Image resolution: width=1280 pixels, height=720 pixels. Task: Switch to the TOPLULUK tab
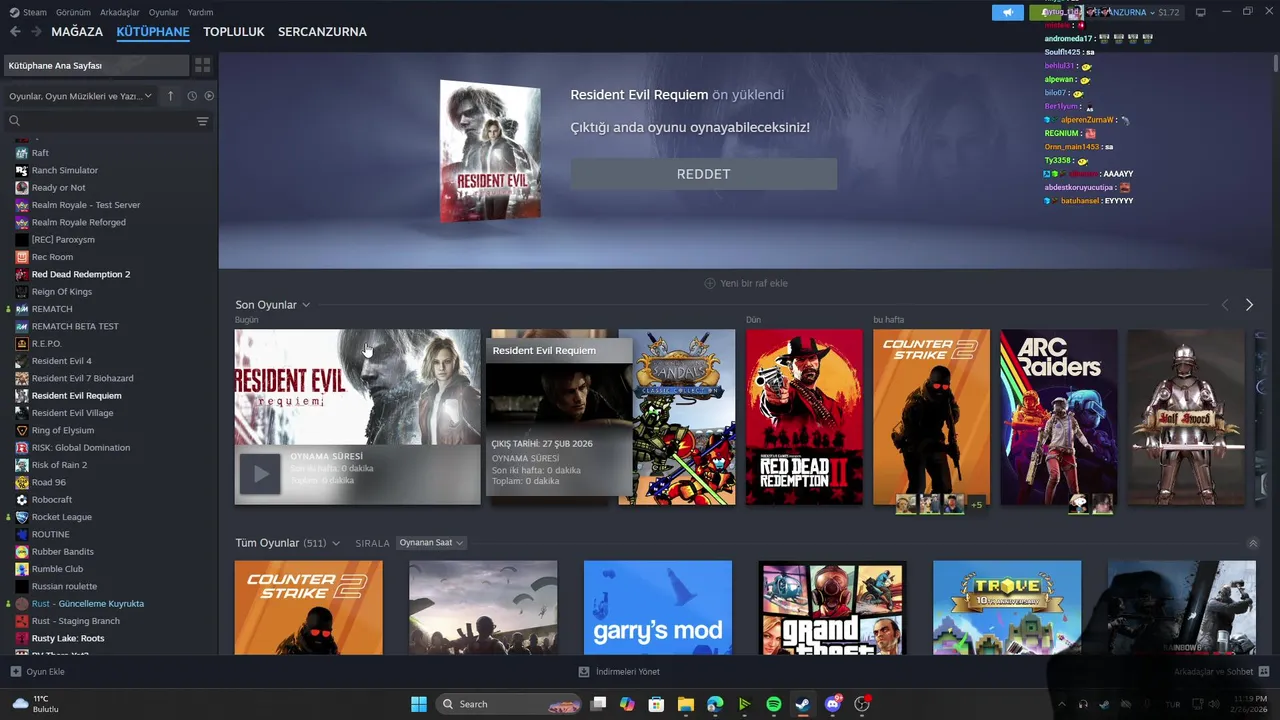[234, 32]
